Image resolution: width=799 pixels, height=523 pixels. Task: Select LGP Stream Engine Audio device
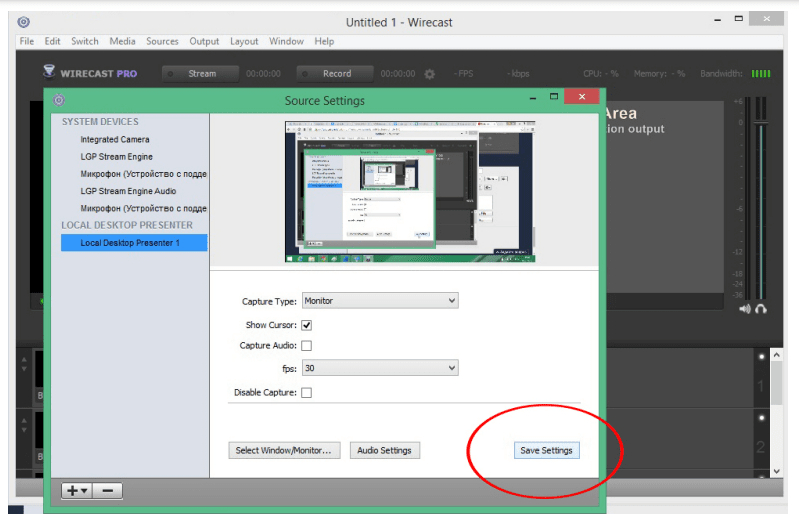(x=128, y=191)
